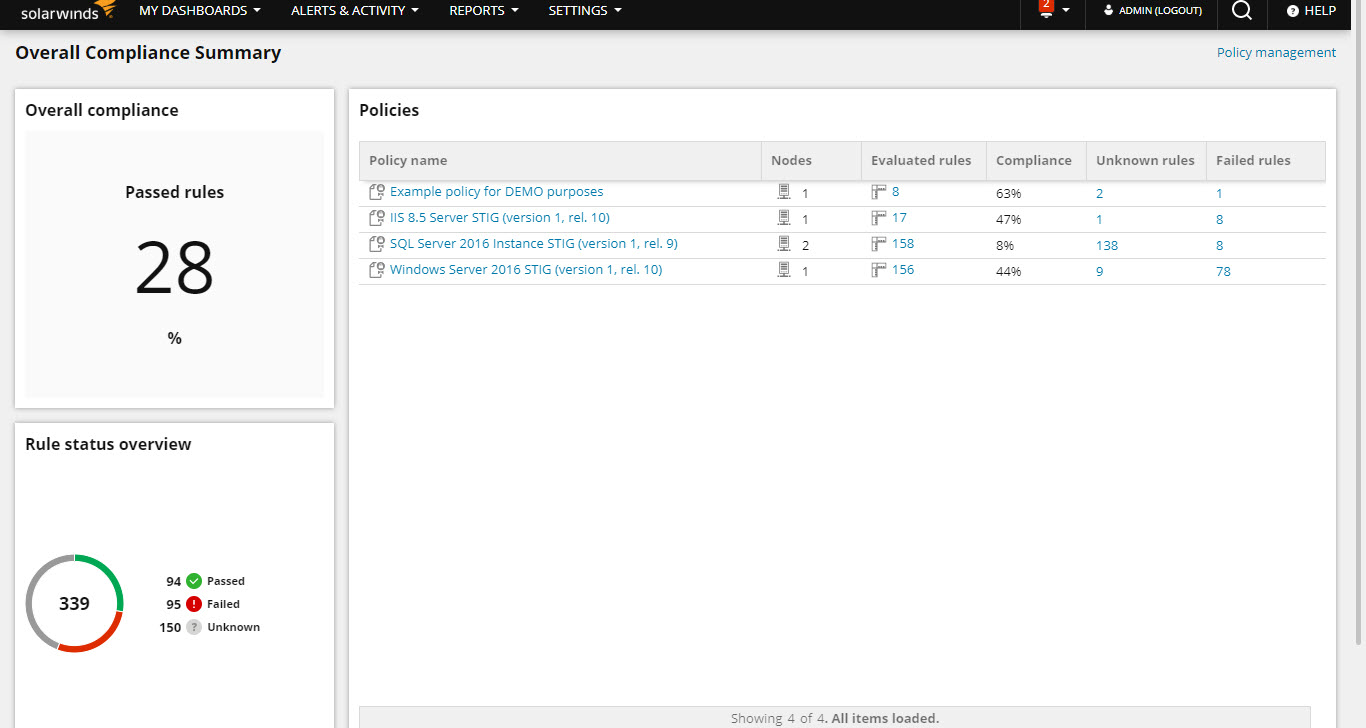The image size is (1366, 728).
Task: Click rules icon beside evaluated rules 17
Action: 879,218
